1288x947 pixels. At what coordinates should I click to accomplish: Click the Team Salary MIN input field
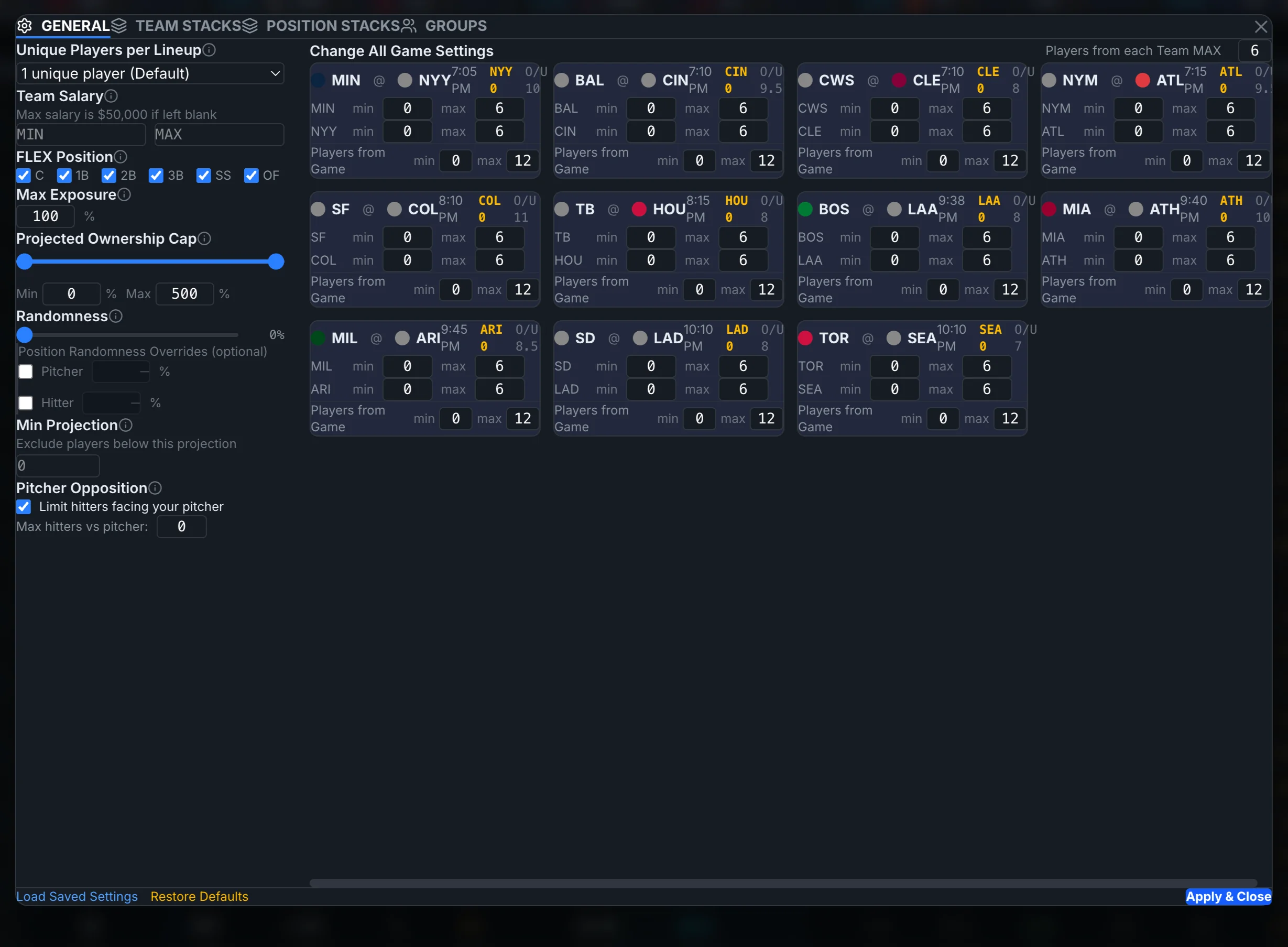pyautogui.click(x=81, y=135)
